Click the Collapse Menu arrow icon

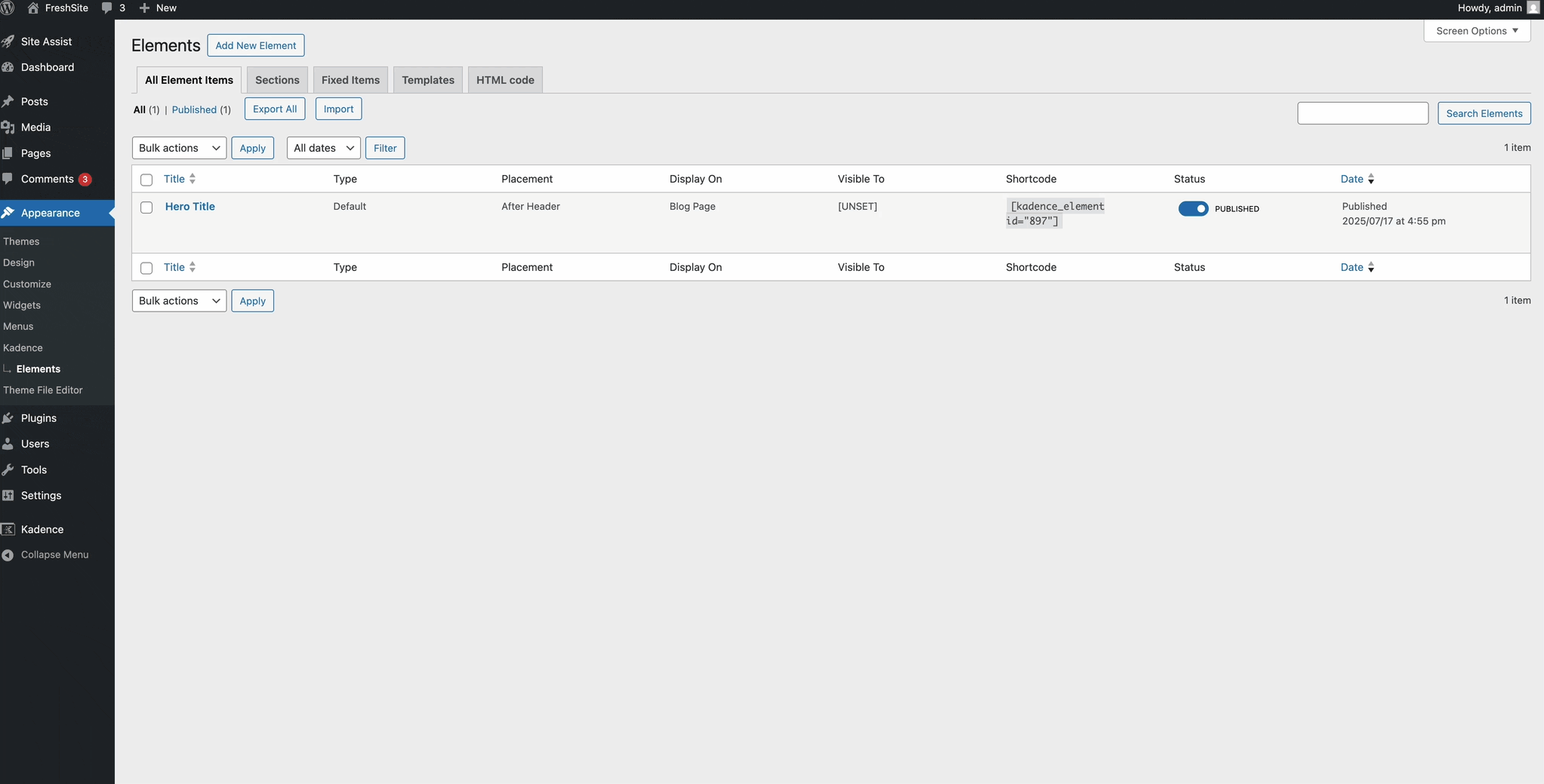coord(8,555)
